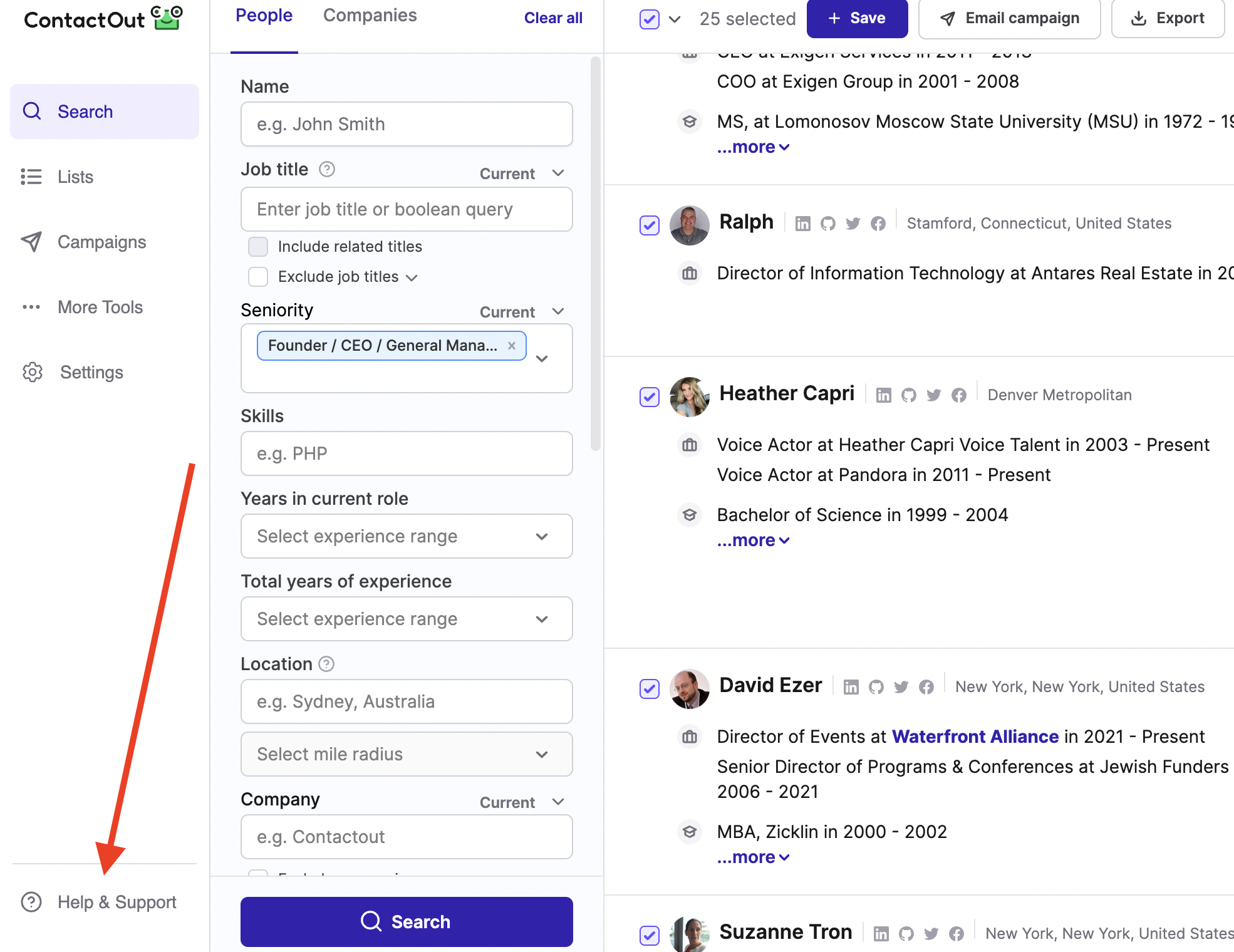Open David Ezer's Twitter icon

[x=901, y=687]
